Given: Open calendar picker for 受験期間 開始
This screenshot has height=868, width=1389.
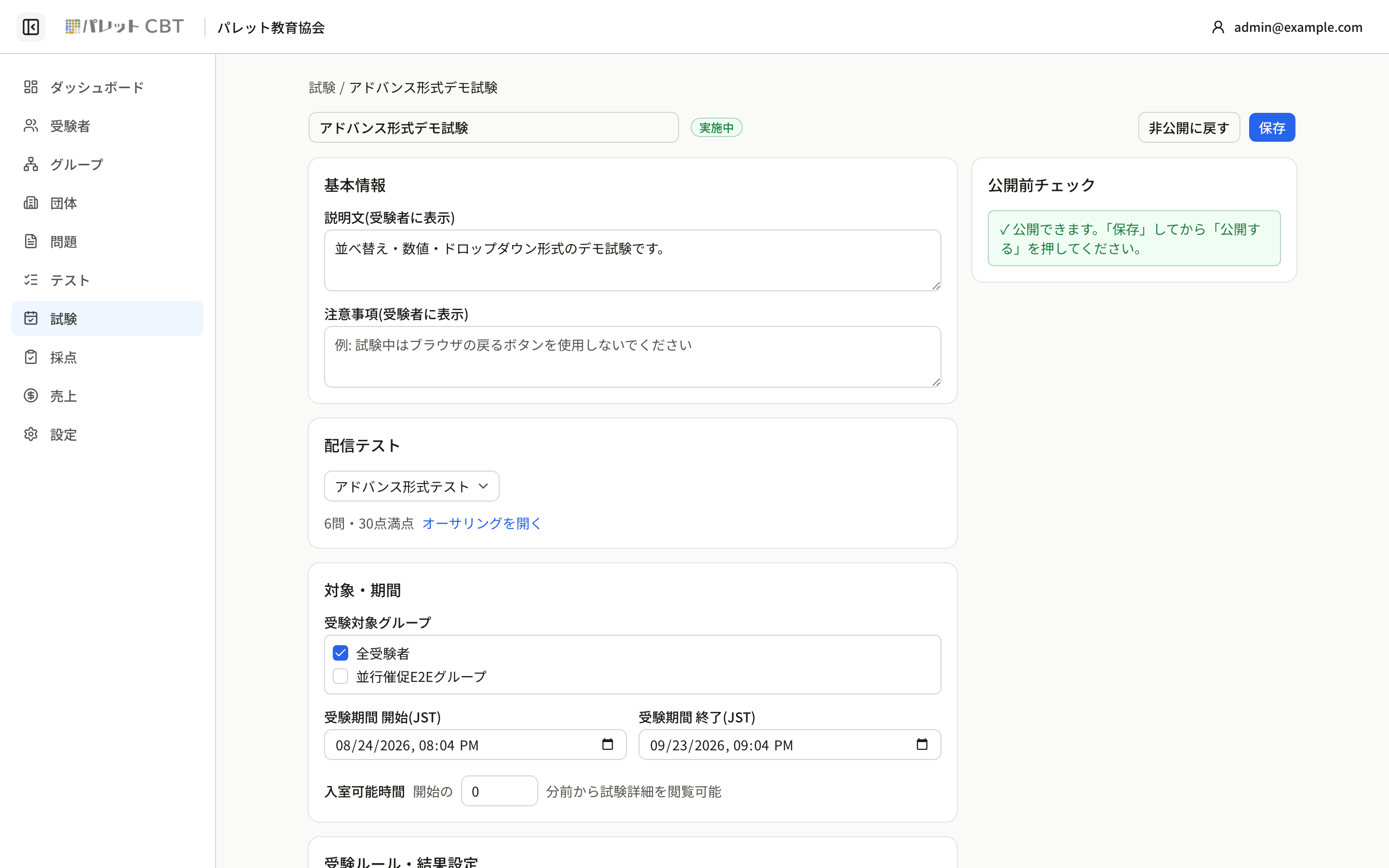Looking at the screenshot, I should (607, 744).
